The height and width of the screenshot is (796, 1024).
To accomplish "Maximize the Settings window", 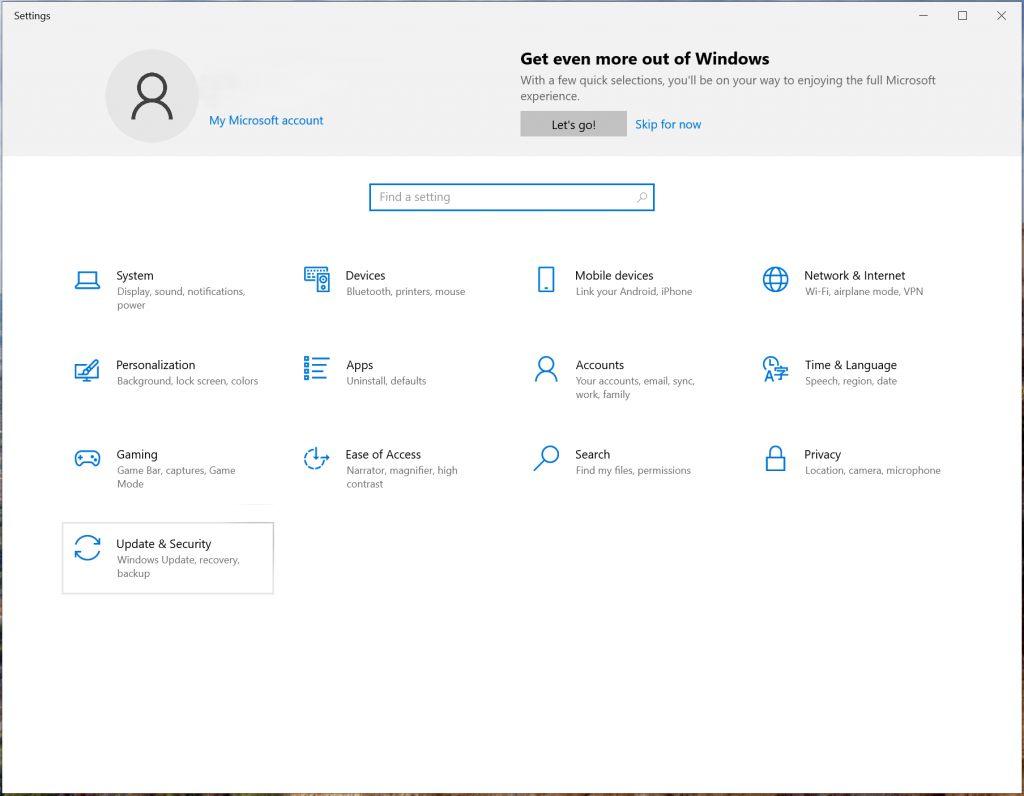I will point(962,16).
